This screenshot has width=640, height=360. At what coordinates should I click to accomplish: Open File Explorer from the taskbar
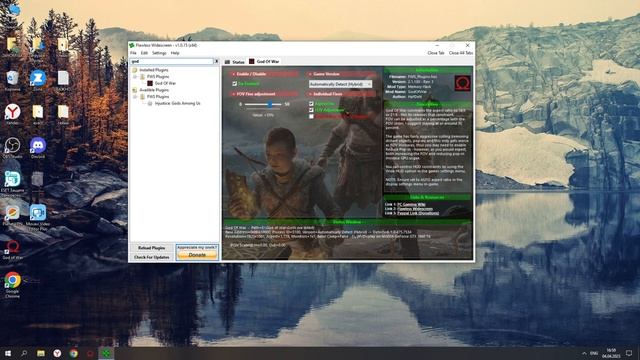40,353
